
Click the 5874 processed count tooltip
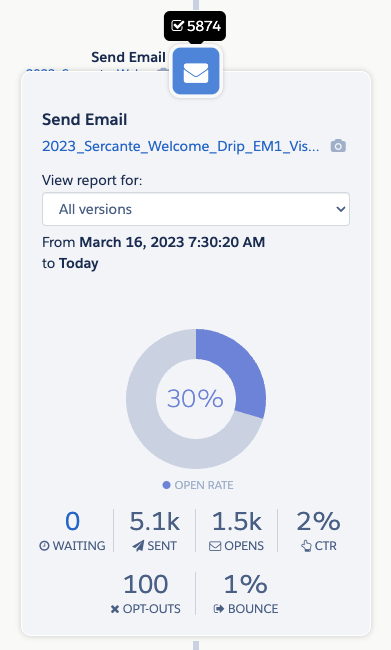coord(195,26)
